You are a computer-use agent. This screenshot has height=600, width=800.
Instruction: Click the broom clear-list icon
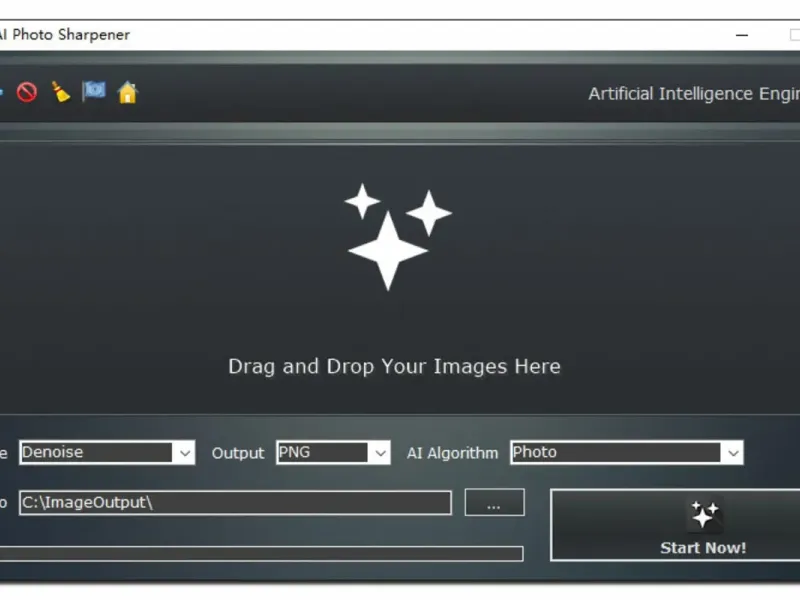point(61,92)
